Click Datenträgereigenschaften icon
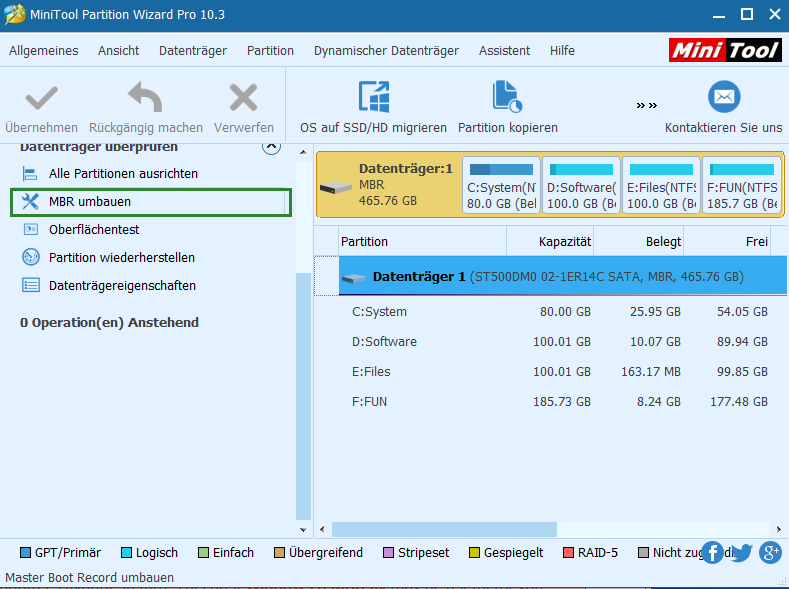 31,285
